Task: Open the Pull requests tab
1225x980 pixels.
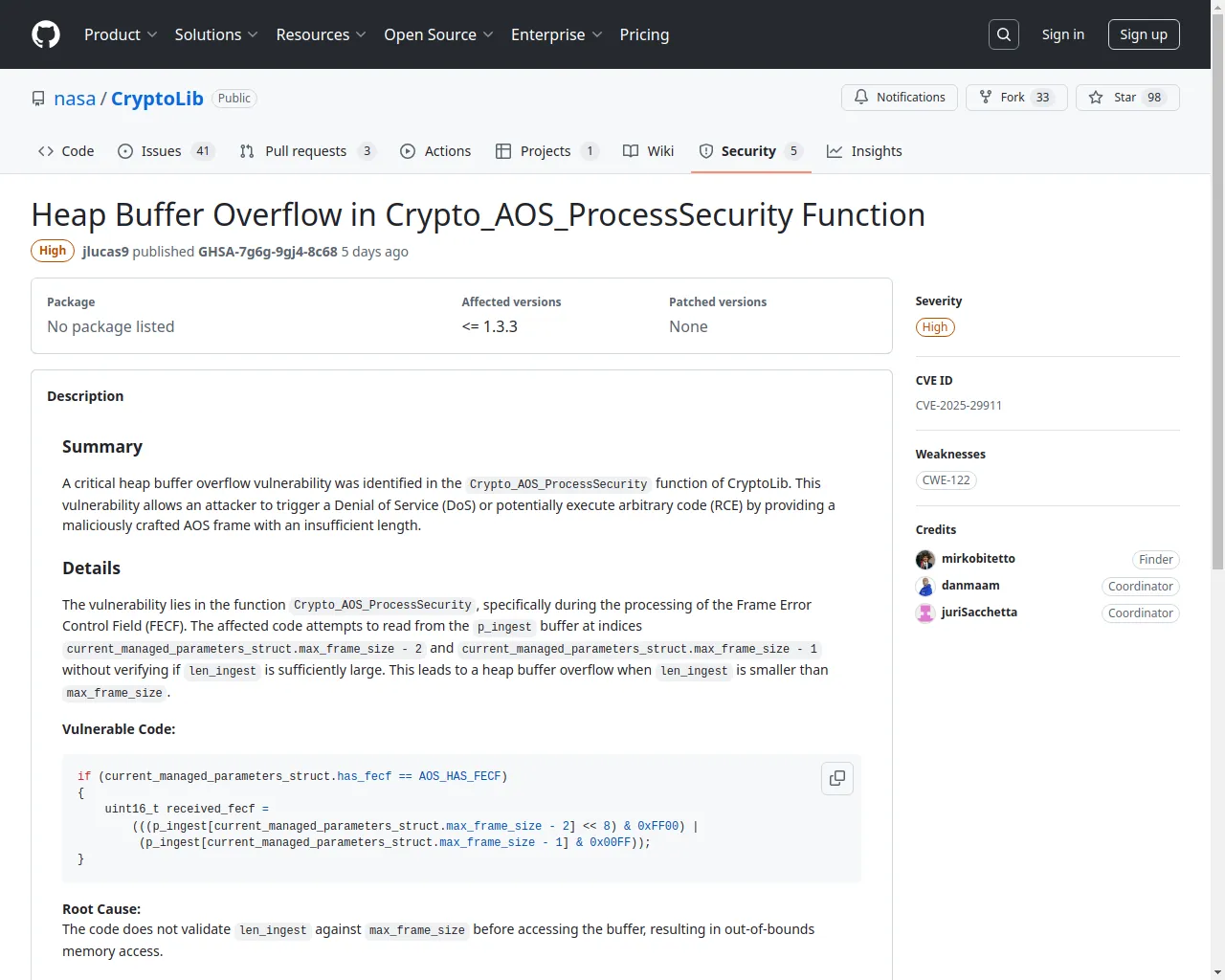Action: tap(307, 151)
